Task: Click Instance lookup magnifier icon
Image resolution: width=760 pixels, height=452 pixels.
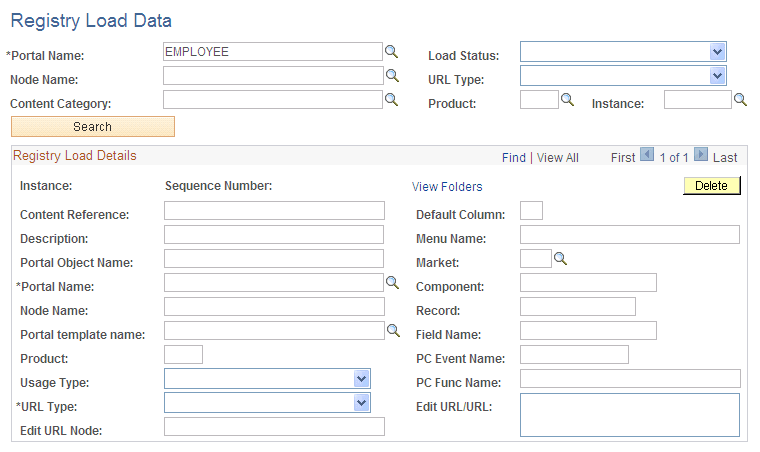Action: (x=741, y=99)
